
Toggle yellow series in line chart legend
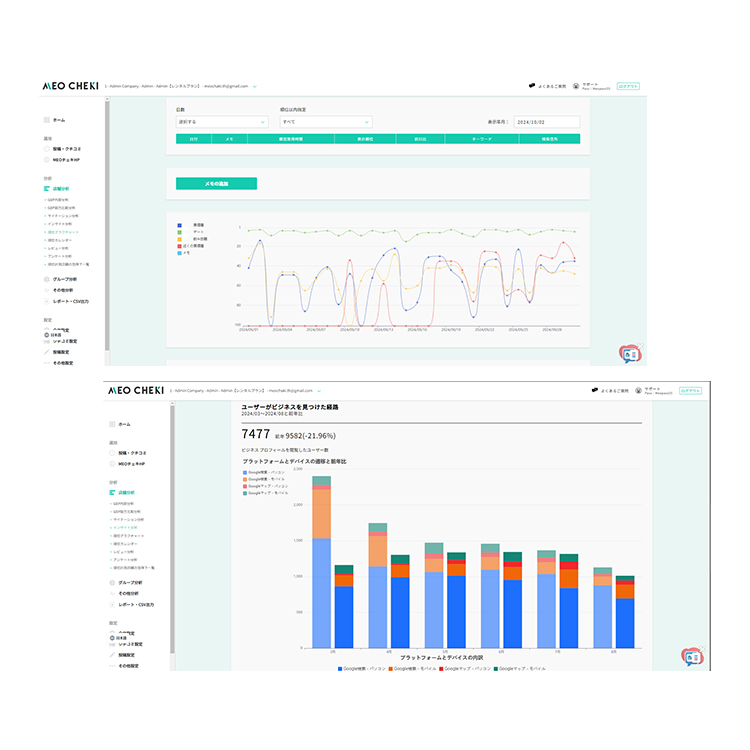(x=179, y=239)
